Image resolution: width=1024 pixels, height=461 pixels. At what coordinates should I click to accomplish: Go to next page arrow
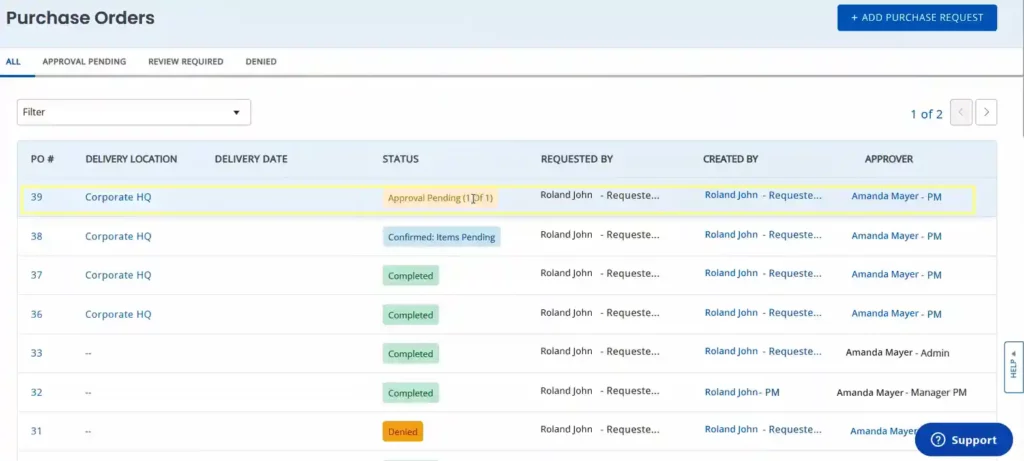tap(986, 113)
